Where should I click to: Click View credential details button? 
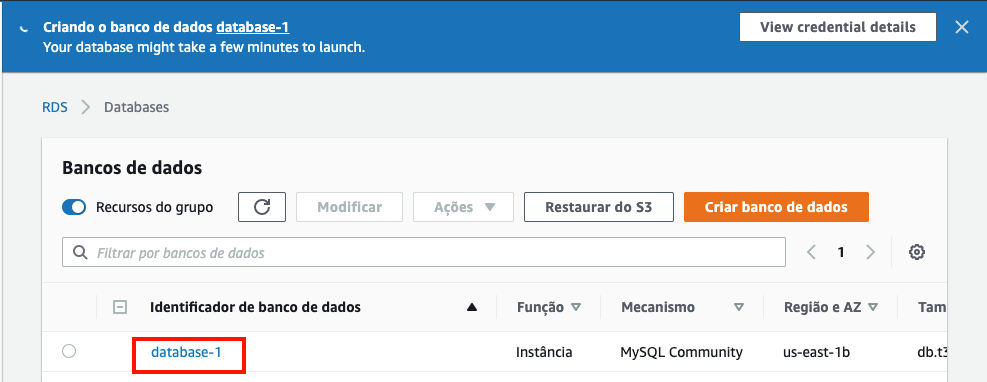pos(838,27)
